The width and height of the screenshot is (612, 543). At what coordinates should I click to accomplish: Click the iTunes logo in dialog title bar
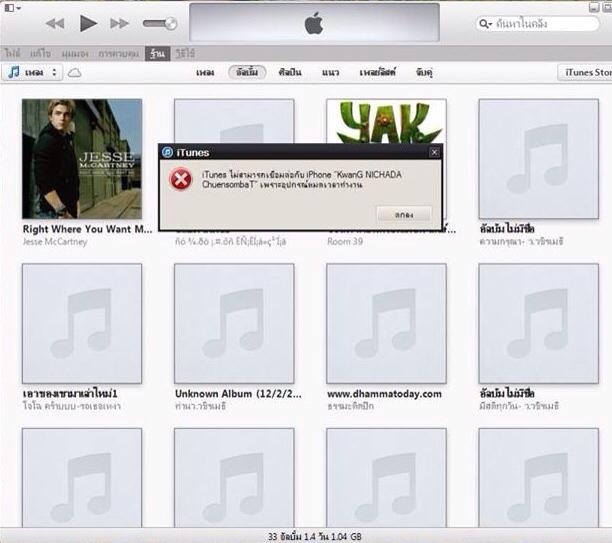(x=167, y=152)
